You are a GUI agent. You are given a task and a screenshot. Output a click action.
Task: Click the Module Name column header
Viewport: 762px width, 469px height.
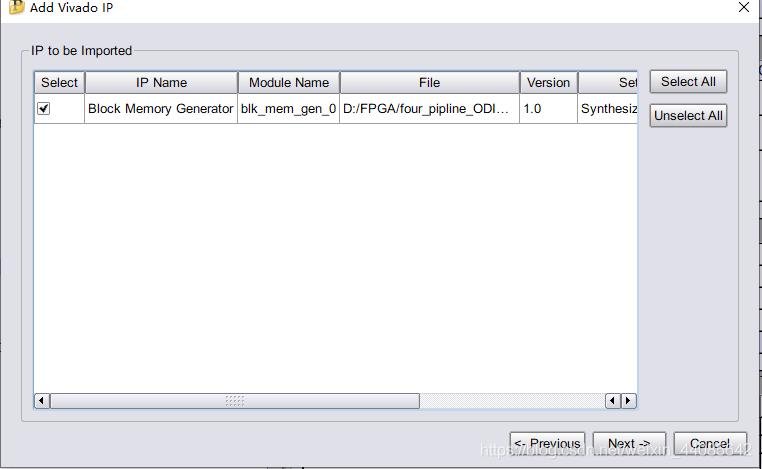(x=289, y=83)
